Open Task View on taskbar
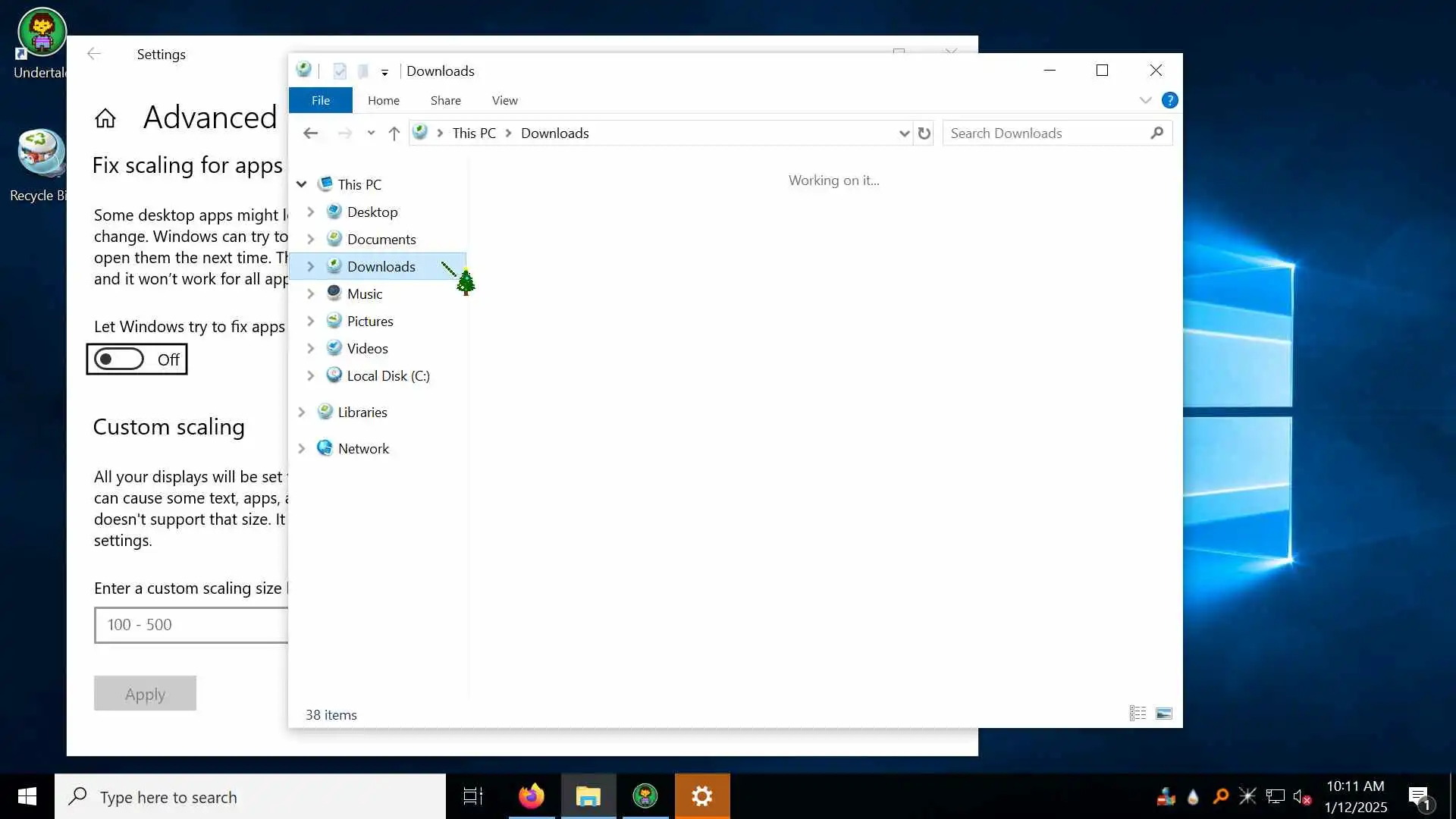 (473, 796)
